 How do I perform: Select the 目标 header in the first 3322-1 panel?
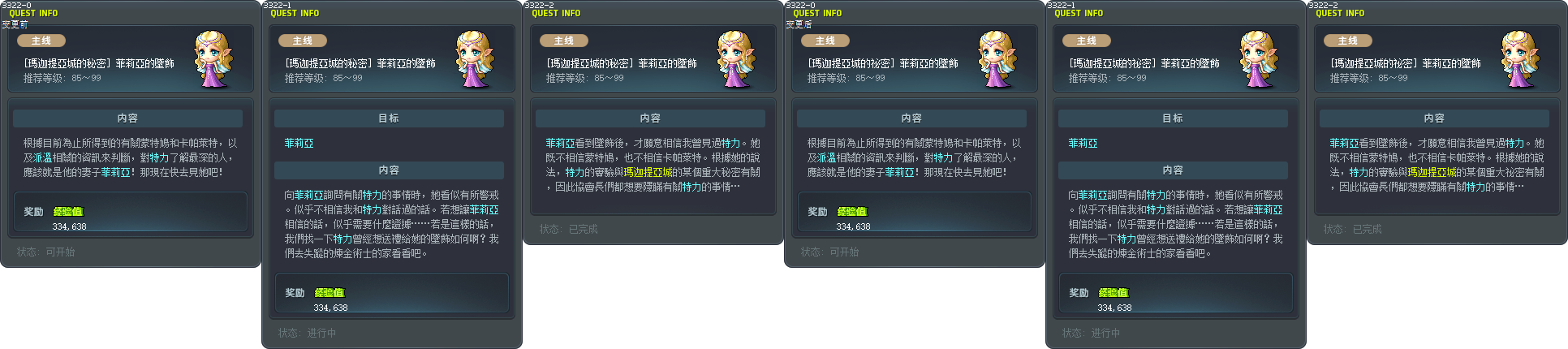pos(389,118)
